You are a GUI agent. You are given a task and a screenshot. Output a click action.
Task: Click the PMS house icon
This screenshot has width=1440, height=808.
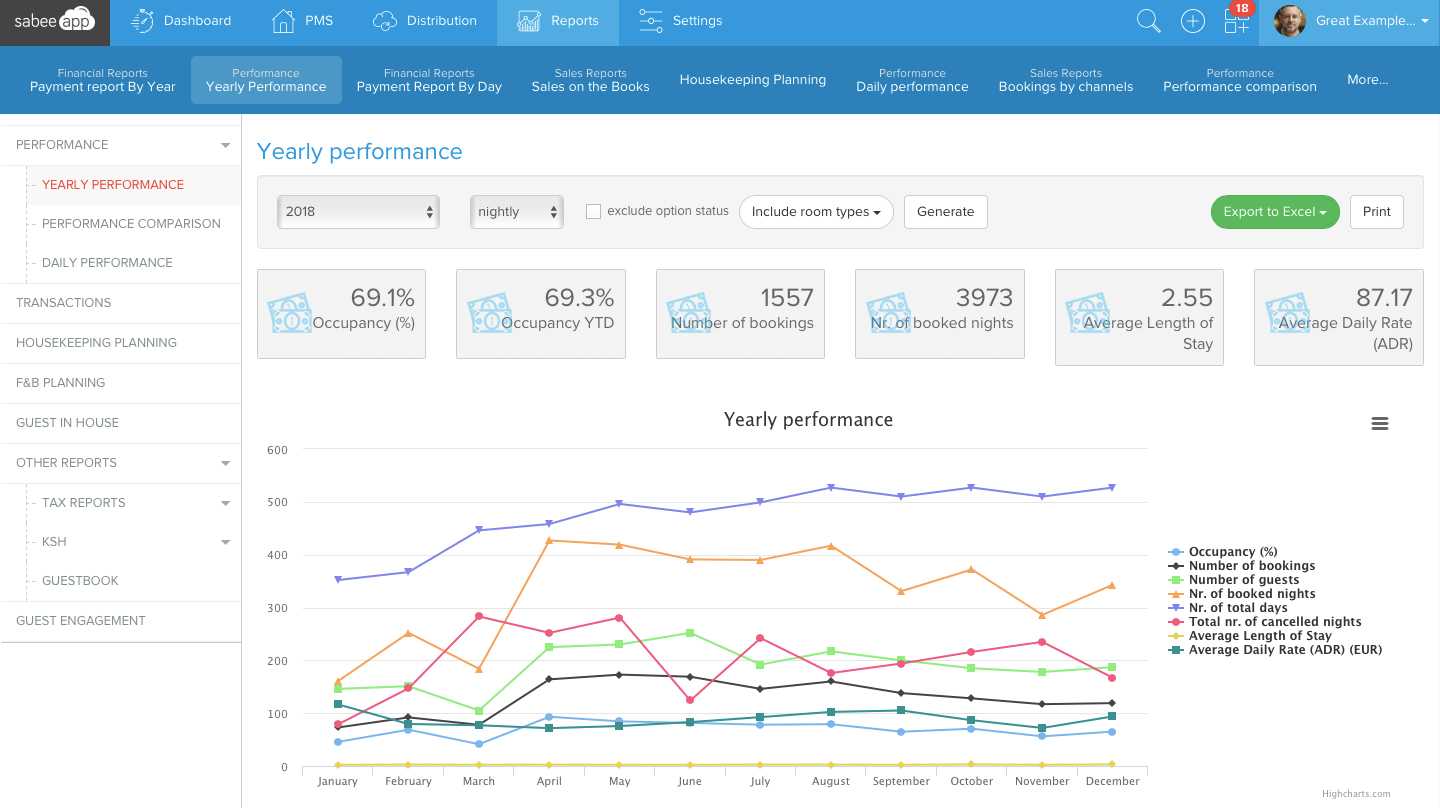tap(284, 21)
